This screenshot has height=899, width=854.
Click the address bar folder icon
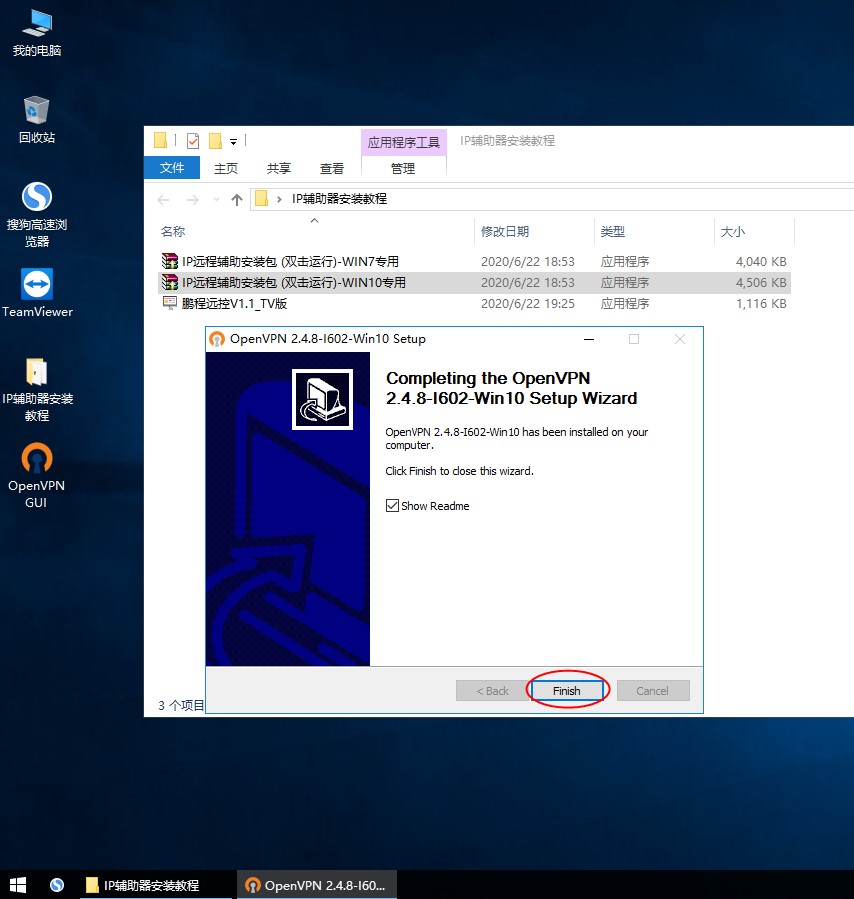click(x=261, y=199)
